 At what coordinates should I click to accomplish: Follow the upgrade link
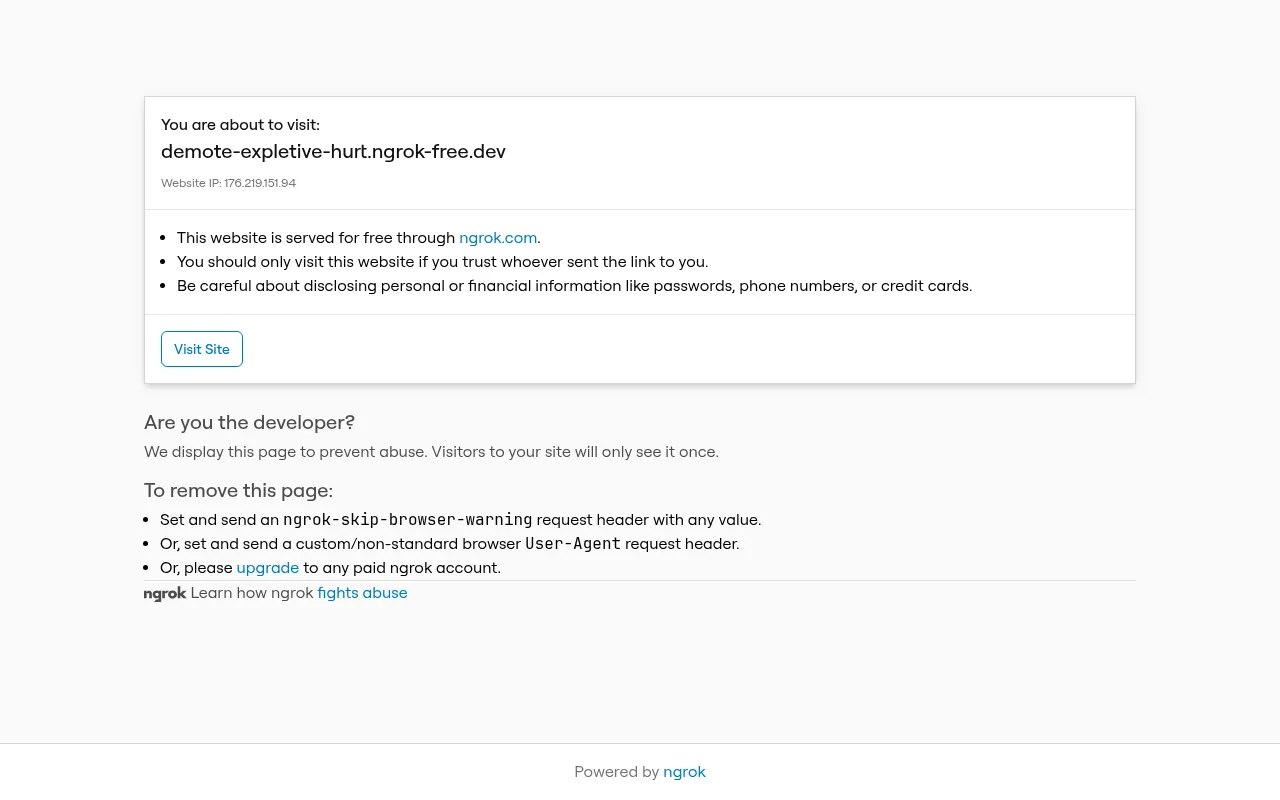(268, 568)
